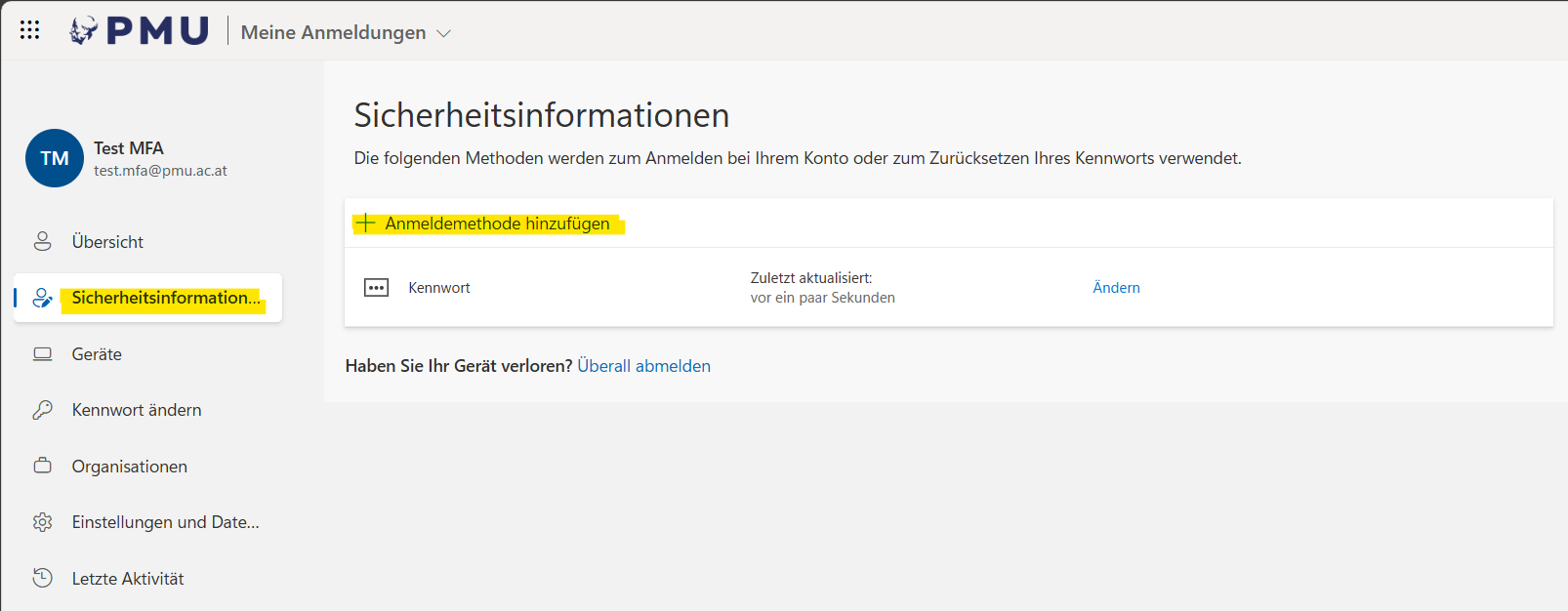Click the Überall abmelden link
This screenshot has height=611, width=1568.
643,366
